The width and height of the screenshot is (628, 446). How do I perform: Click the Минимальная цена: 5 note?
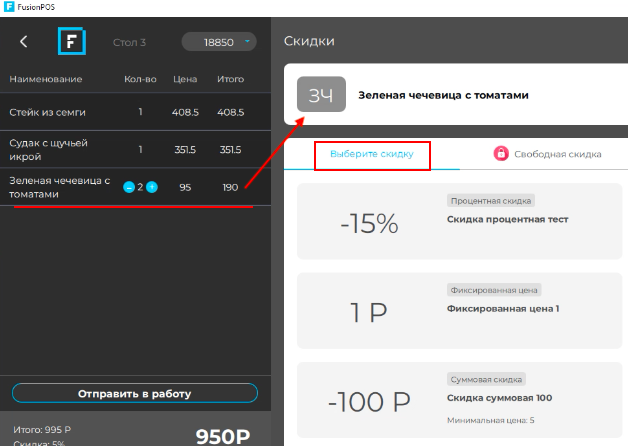491,420
